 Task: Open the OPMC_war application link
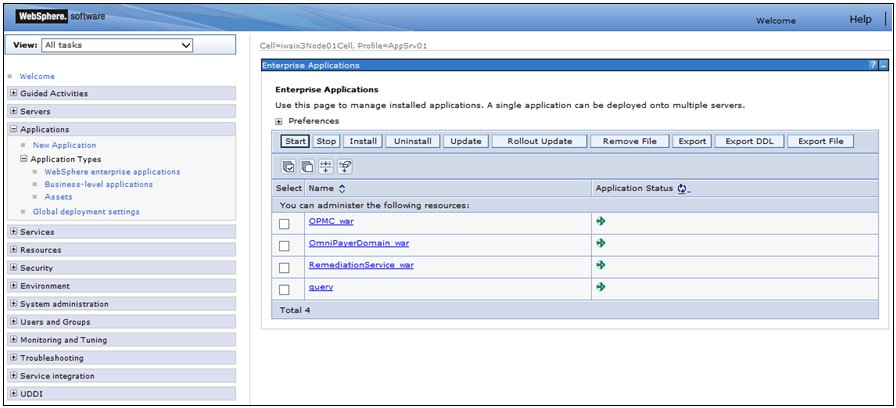pyautogui.click(x=331, y=221)
